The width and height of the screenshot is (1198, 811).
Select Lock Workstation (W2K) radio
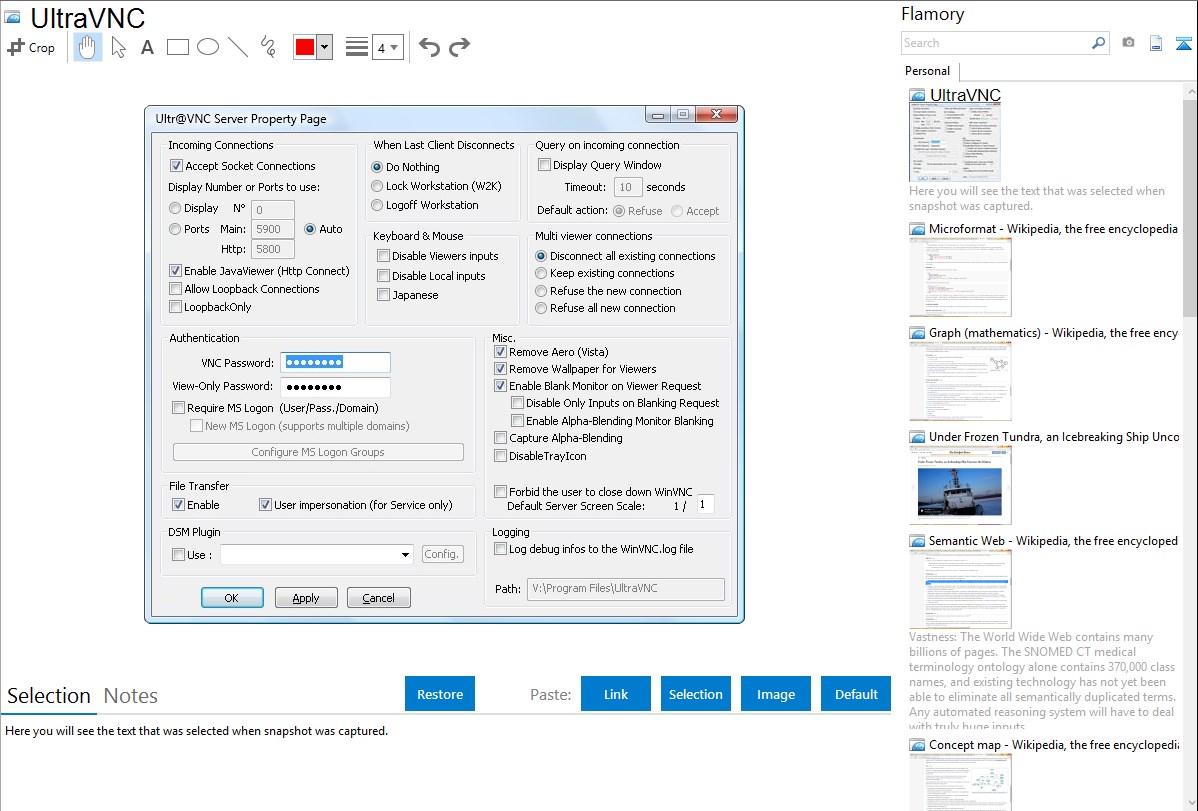pyautogui.click(x=377, y=187)
